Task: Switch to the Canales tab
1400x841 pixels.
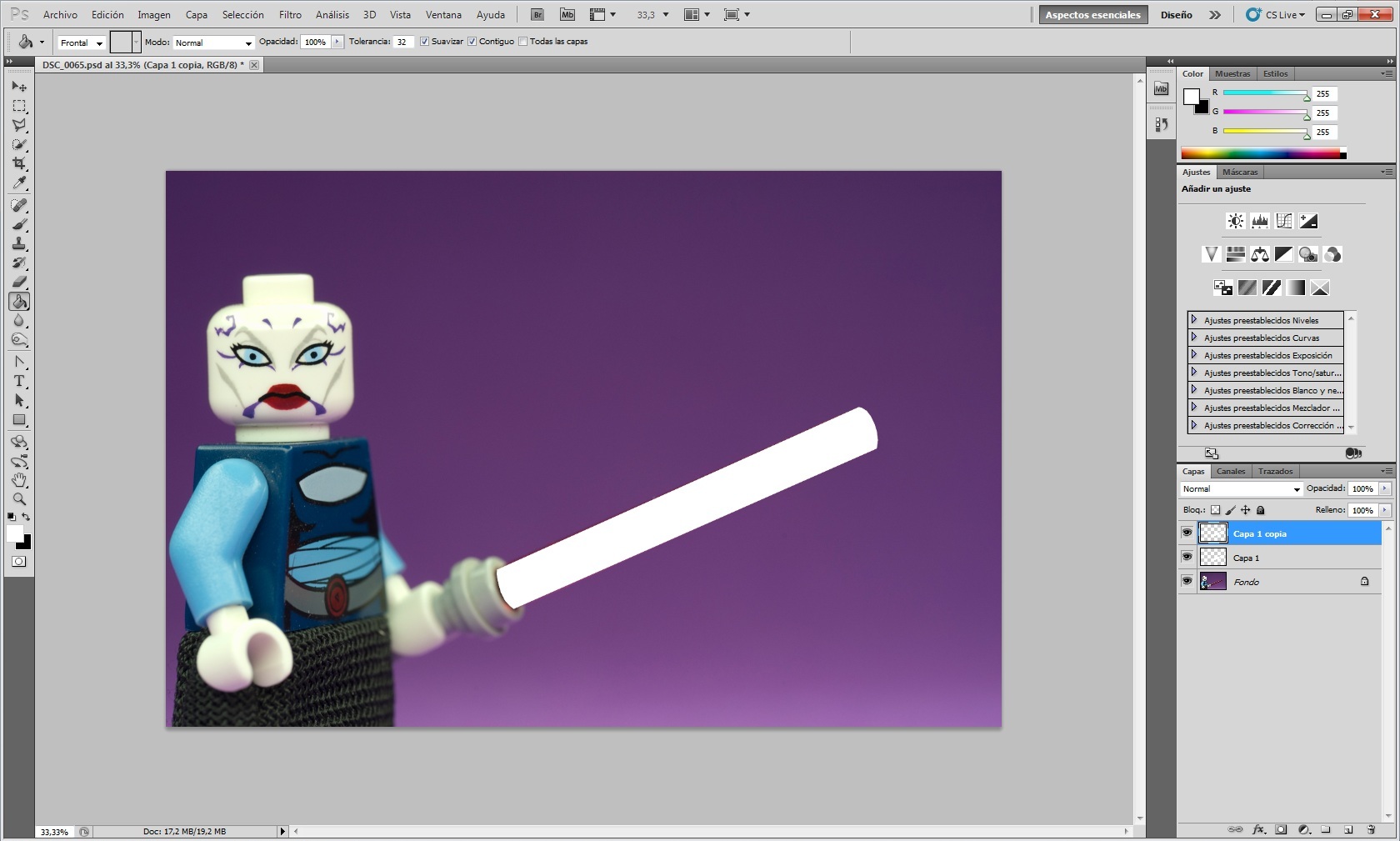Action: 1230,471
